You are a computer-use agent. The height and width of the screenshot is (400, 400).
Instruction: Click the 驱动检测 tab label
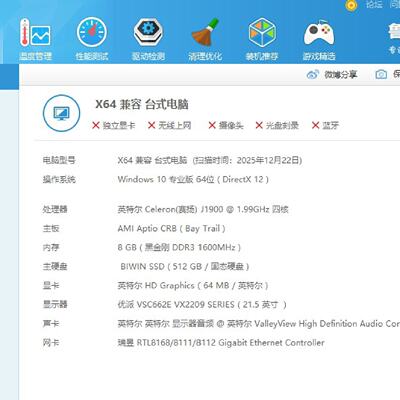(149, 56)
